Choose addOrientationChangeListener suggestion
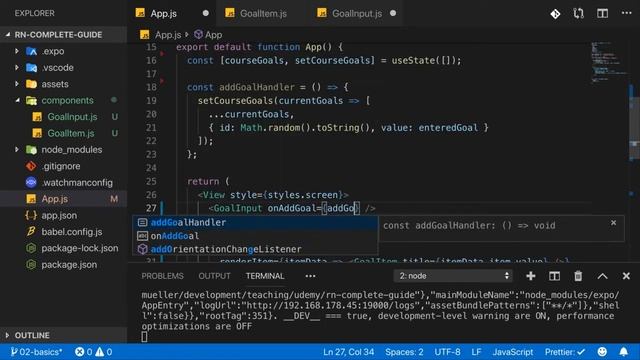This screenshot has width=640, height=360. click(x=255, y=249)
